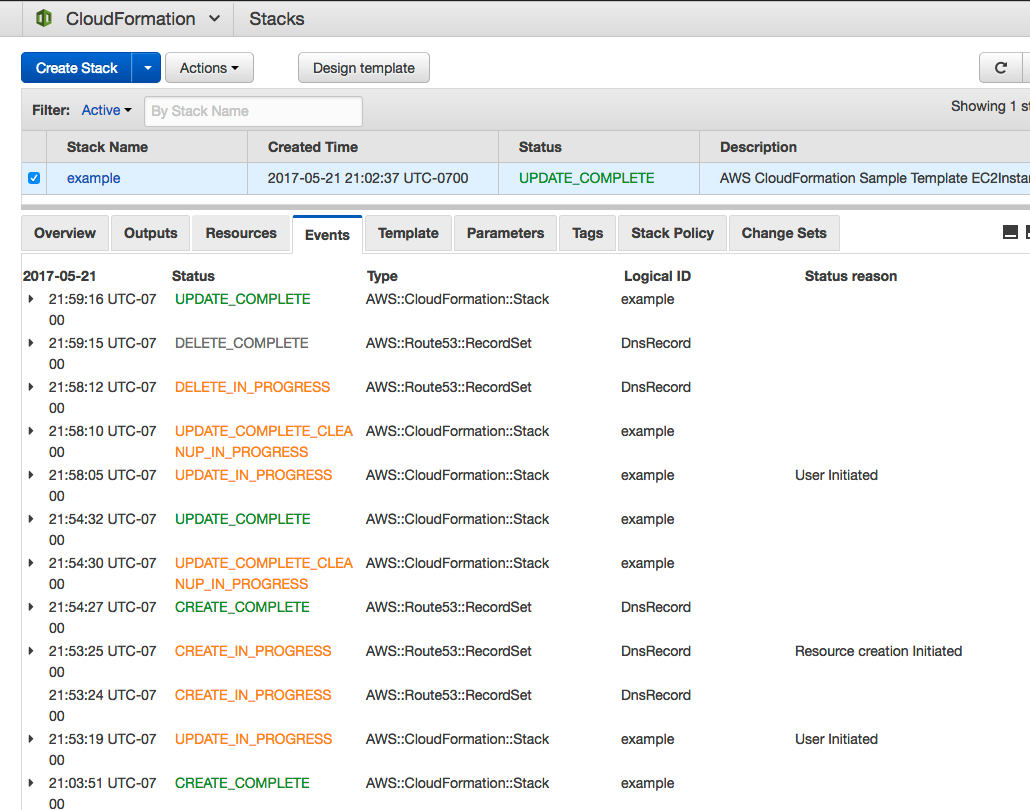Click the Create Stack button
Image resolution: width=1030 pixels, height=810 pixels.
coord(77,68)
